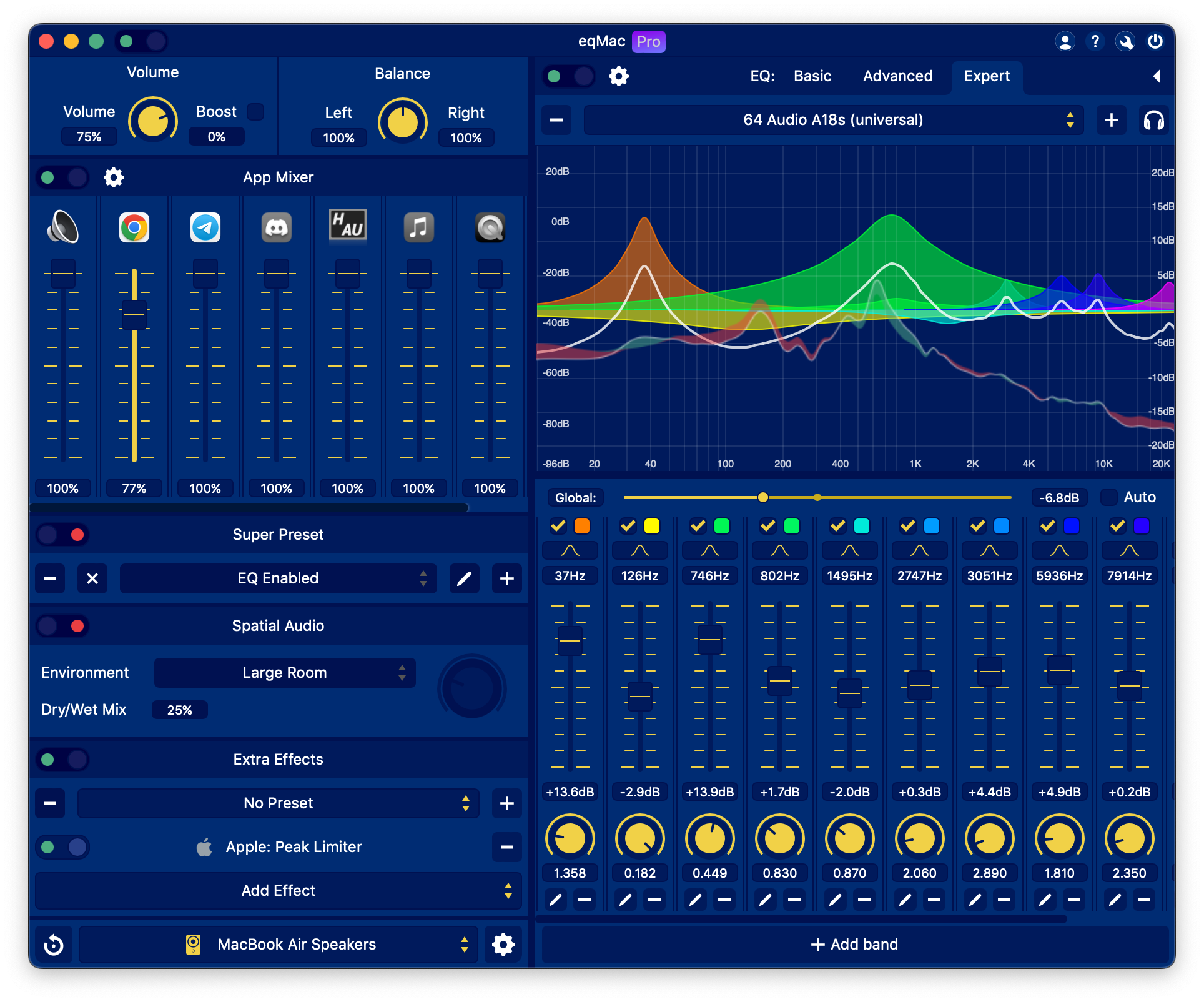Click the orange color swatch of 37Hz band
Image resolution: width=1204 pixels, height=1002 pixels.
(582, 526)
